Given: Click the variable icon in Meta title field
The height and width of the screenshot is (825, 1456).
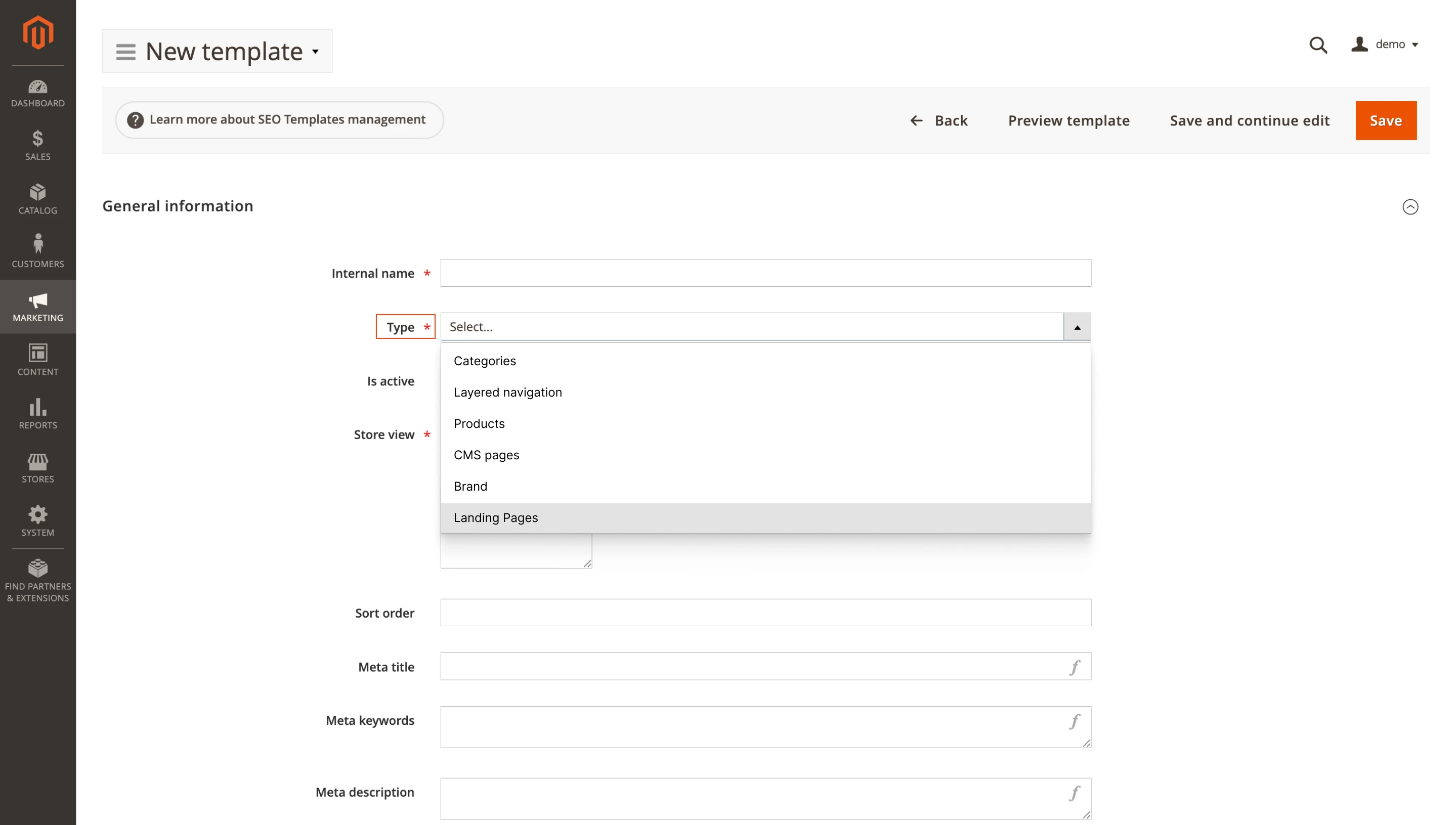Looking at the screenshot, I should point(1075,667).
